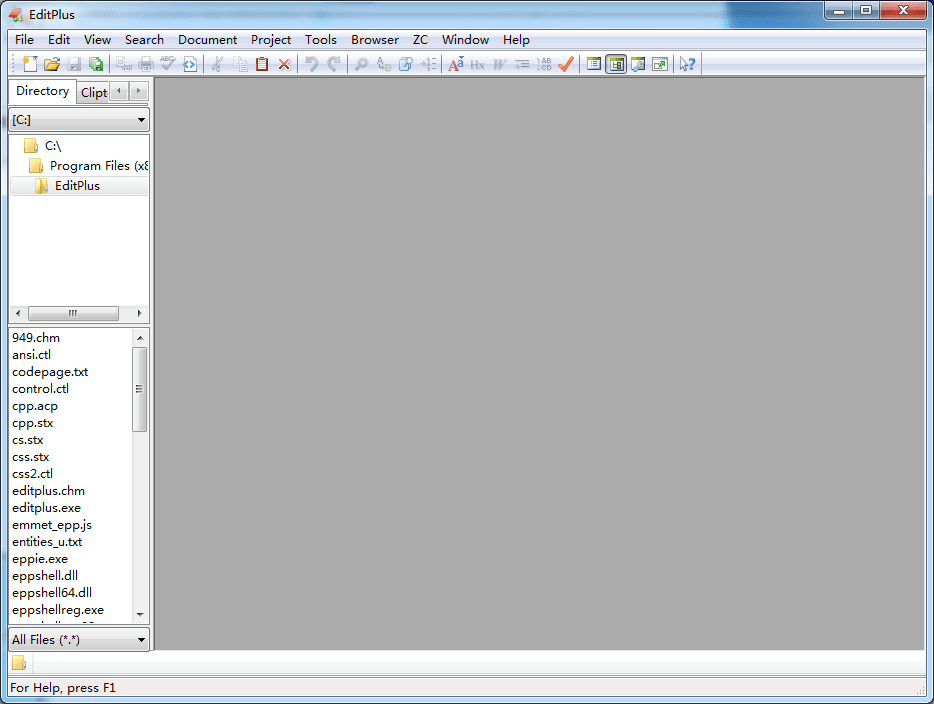The image size is (934, 704).
Task: Click the context Help arrow-question icon
Action: point(687,64)
